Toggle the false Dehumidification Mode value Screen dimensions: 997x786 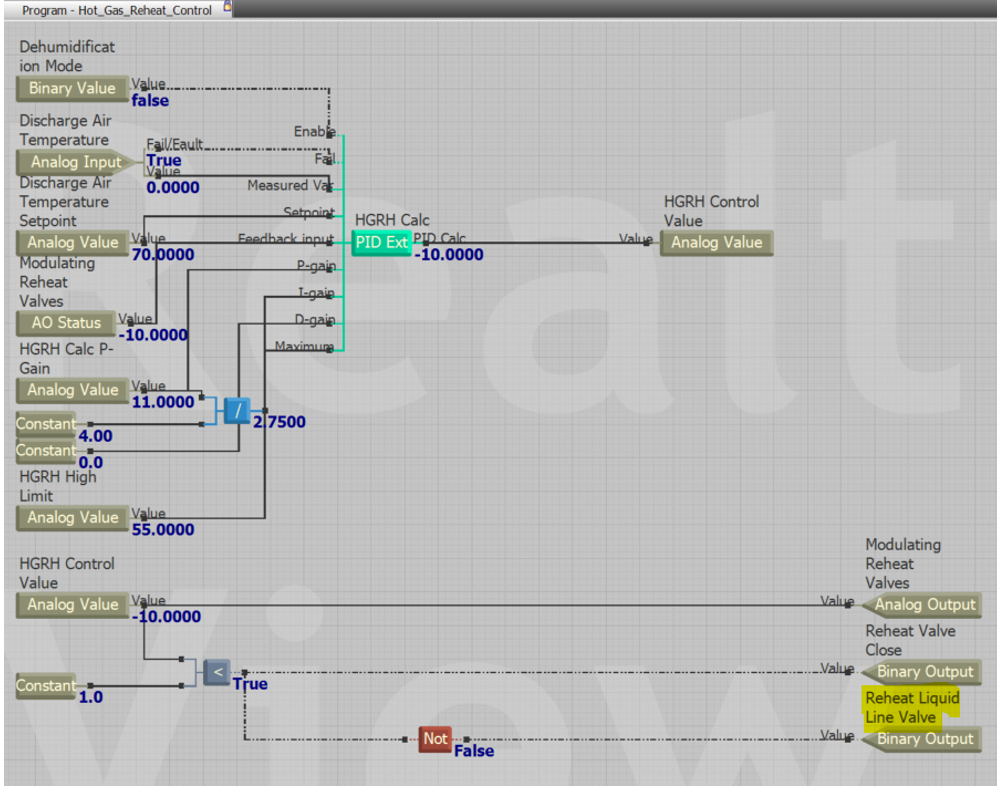point(150,100)
